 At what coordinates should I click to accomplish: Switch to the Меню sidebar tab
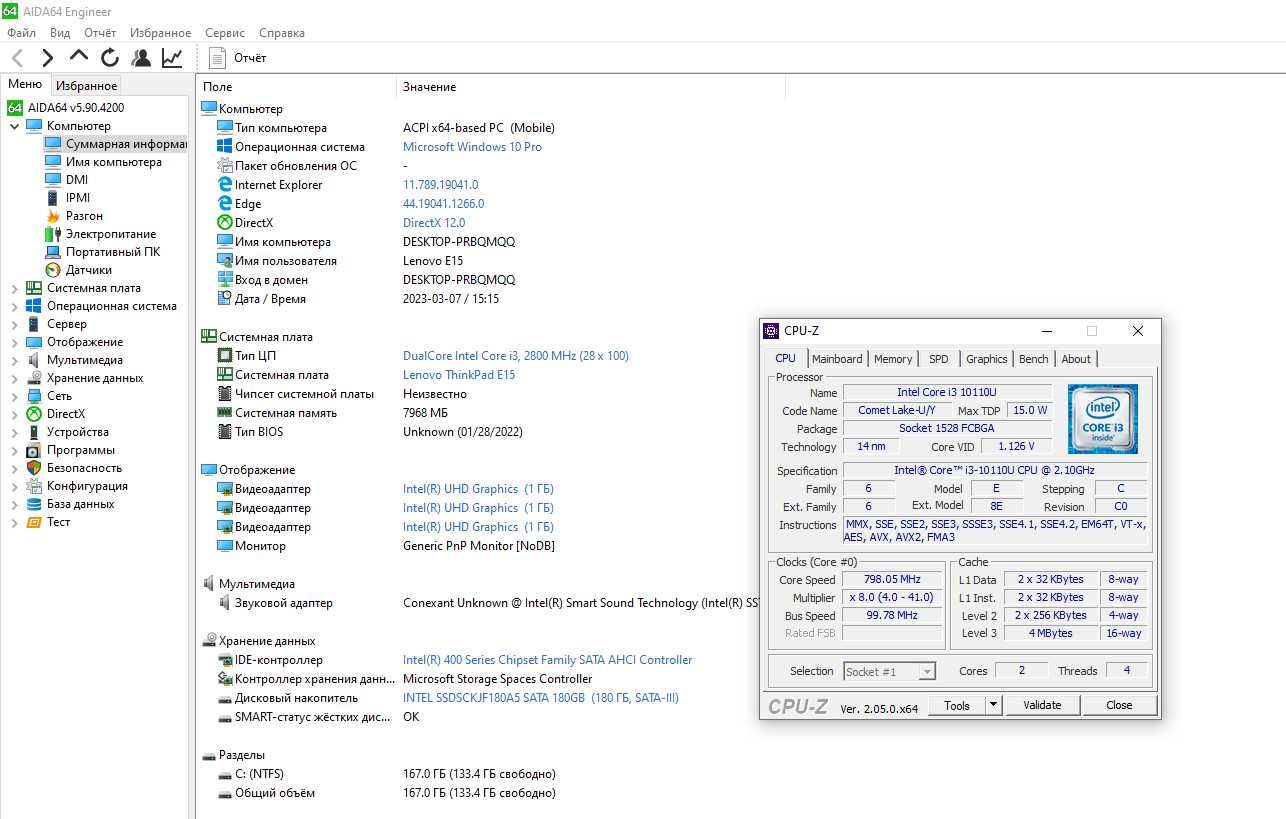click(x=25, y=85)
